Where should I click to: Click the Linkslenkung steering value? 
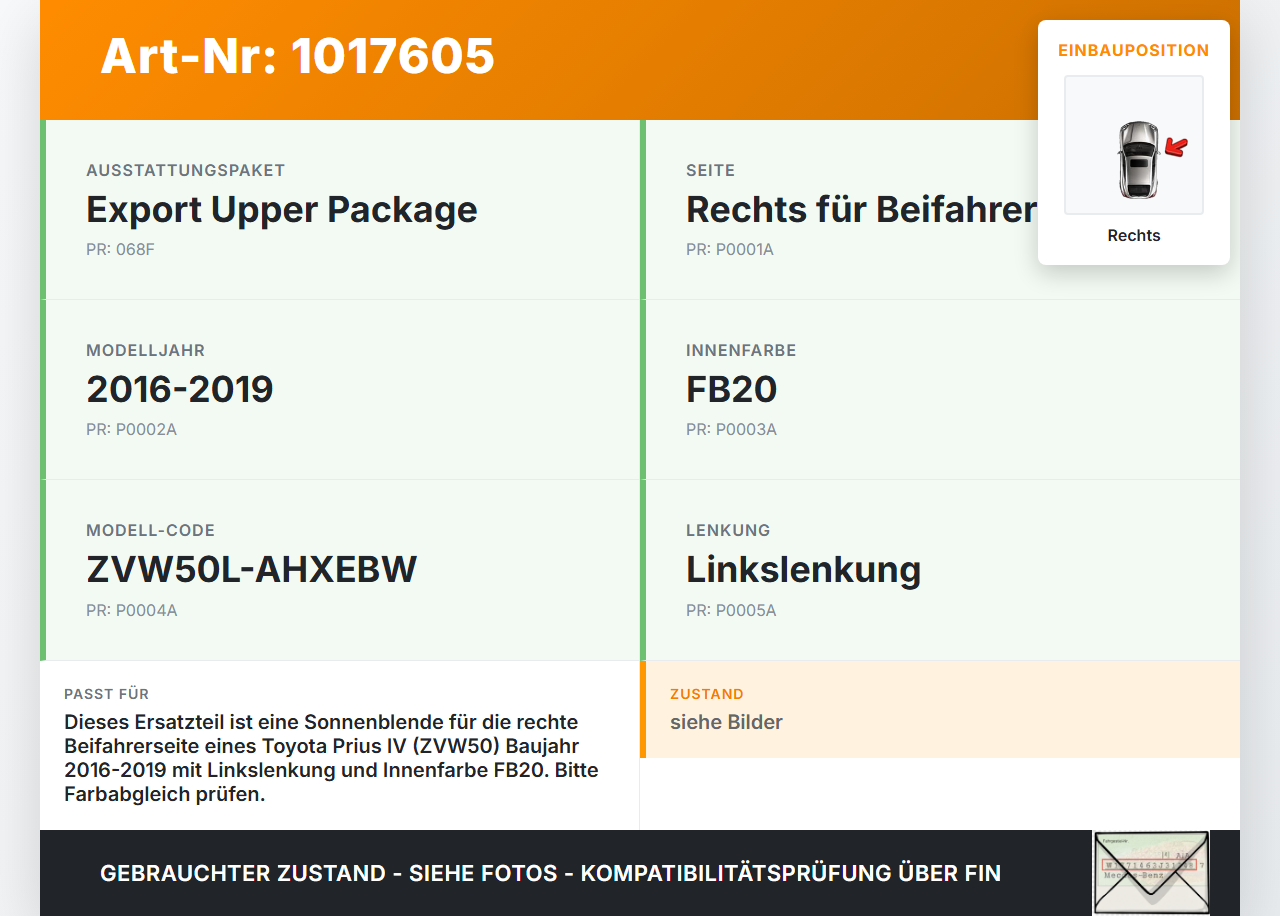click(x=803, y=570)
